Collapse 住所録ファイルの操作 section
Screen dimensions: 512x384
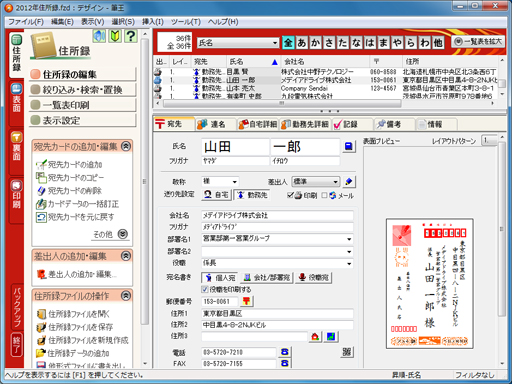(126, 295)
